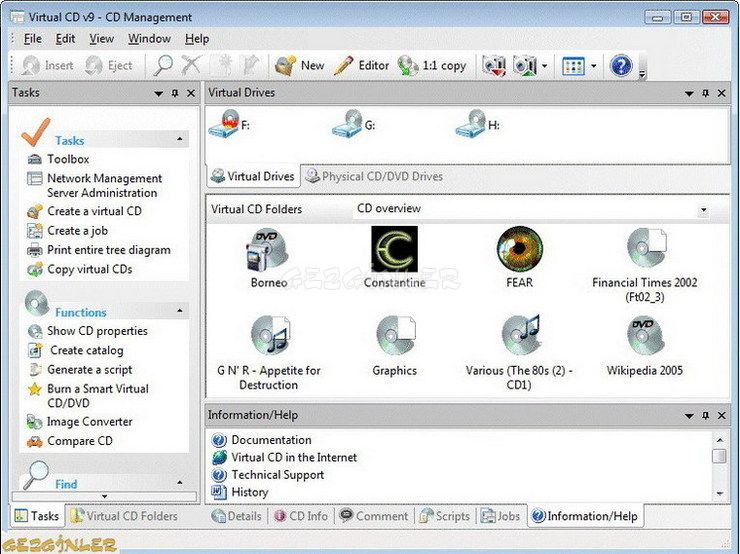Select the Wikipedia 2005 DVD

(x=645, y=346)
